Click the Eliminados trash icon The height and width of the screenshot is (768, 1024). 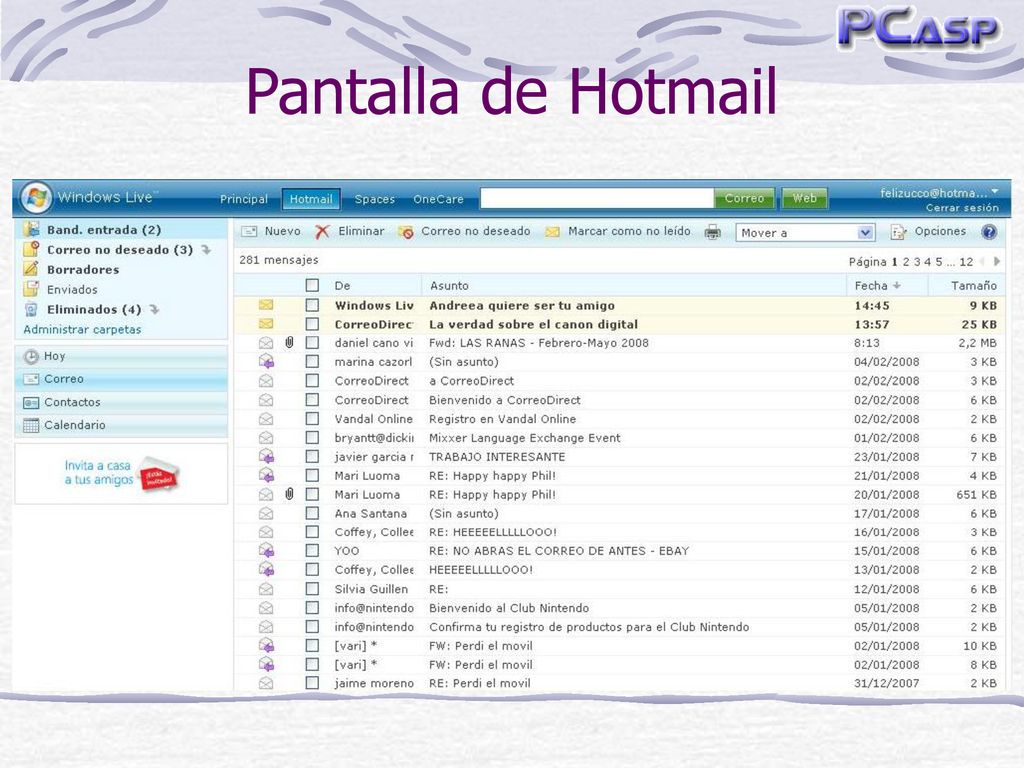pos(31,310)
